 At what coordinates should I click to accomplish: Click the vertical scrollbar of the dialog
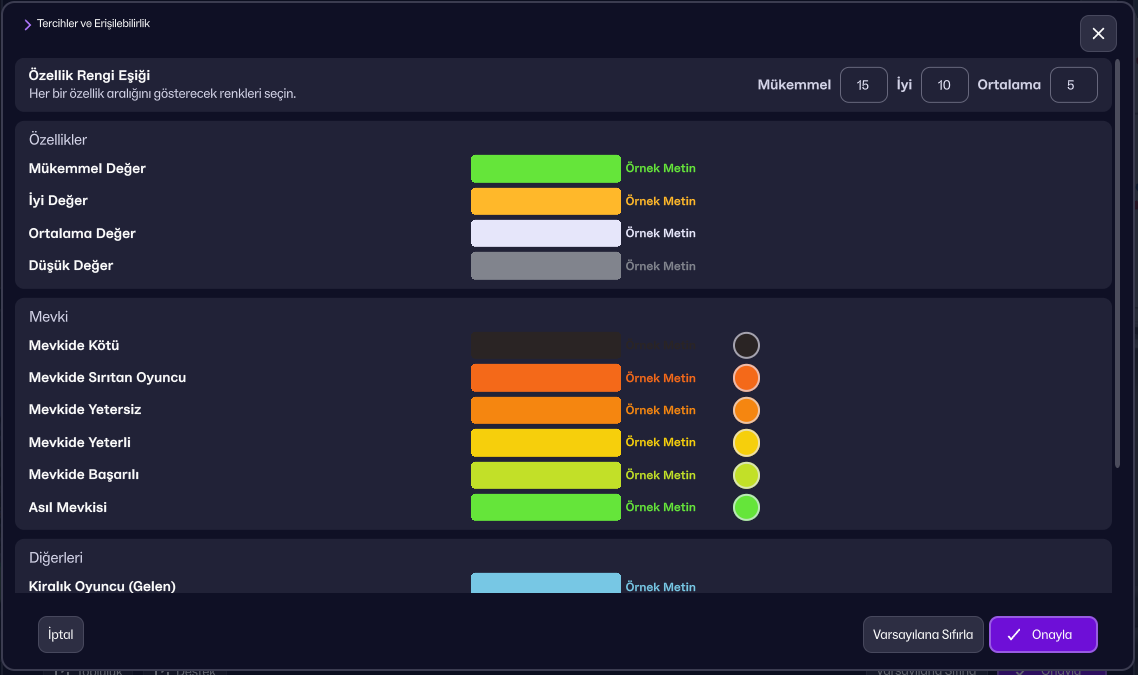[x=1118, y=263]
